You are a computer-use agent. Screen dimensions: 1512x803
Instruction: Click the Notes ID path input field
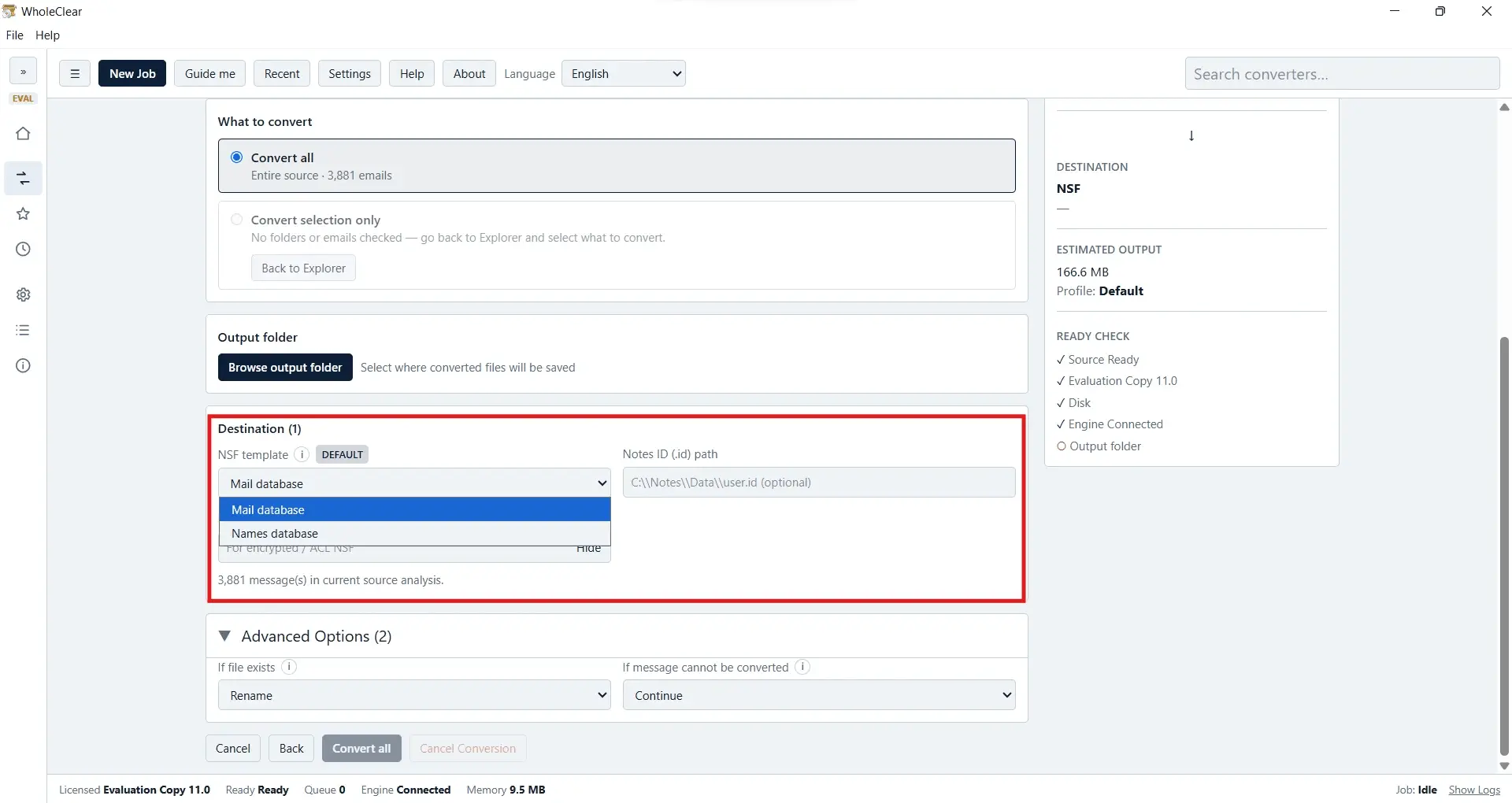tap(819, 483)
